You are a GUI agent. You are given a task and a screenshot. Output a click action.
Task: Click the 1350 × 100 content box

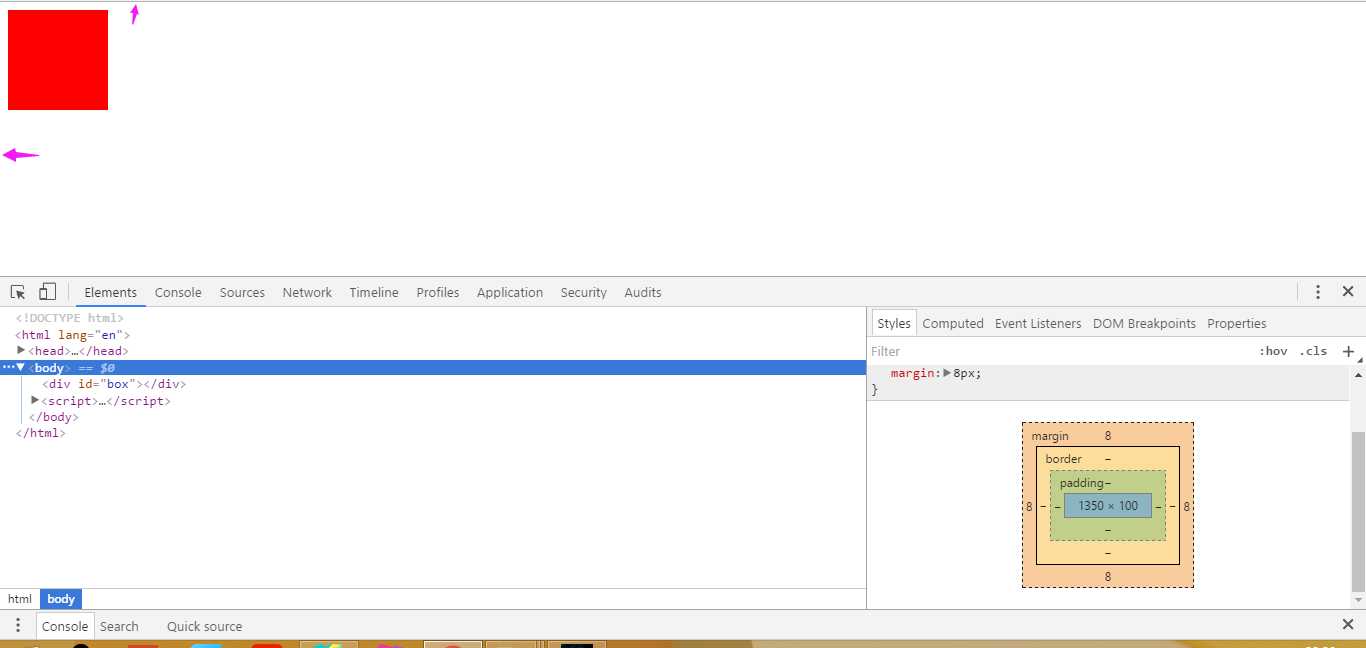[1108, 506]
